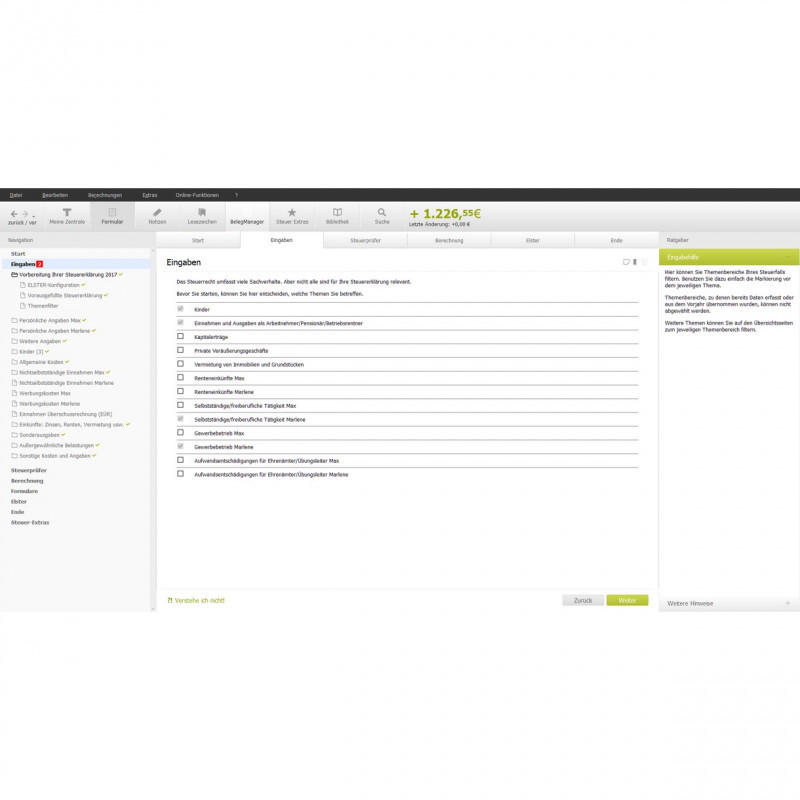Open Steuer Extras star icon
Image resolution: width=800 pixels, height=800 pixels.
coord(292,216)
